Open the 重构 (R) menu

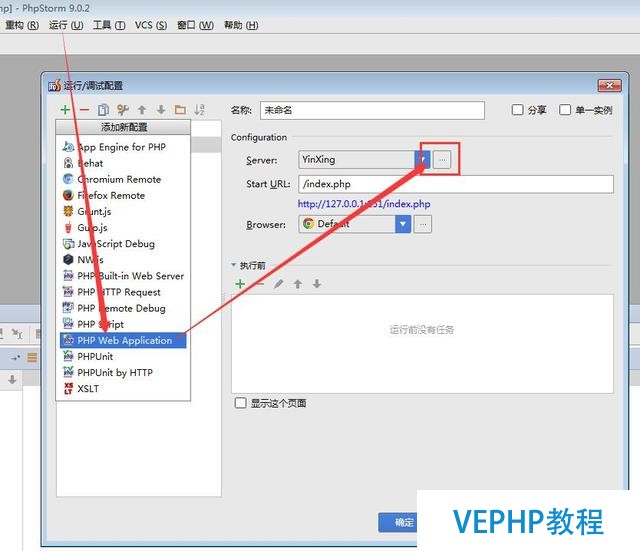(22, 25)
